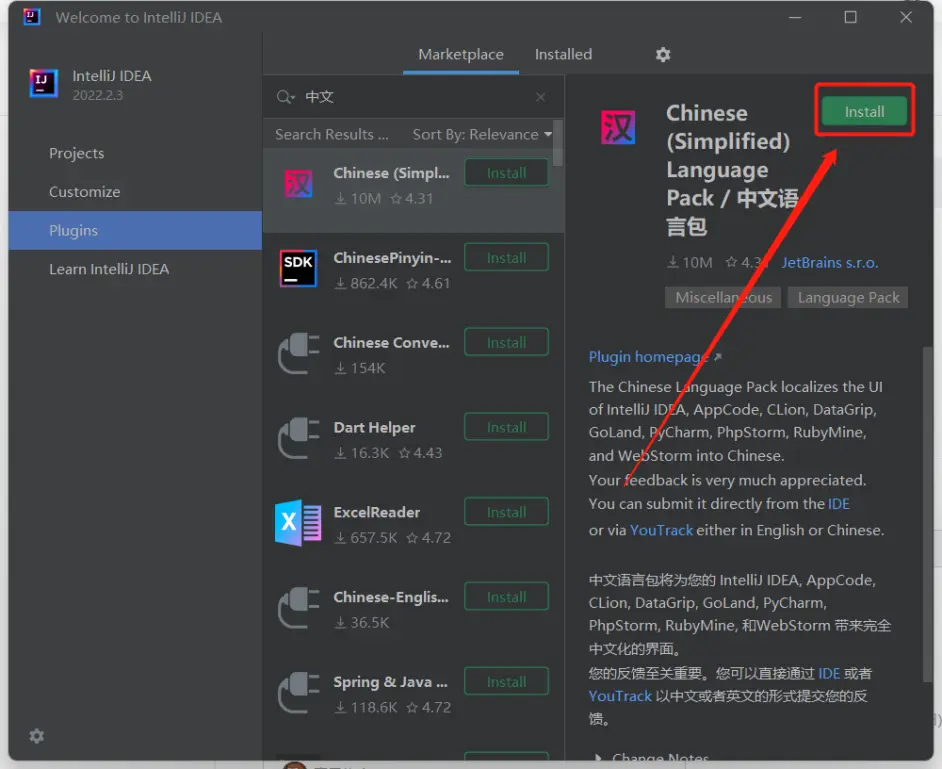This screenshot has height=769, width=942.
Task: Install the ExcelReader plugin
Action: 506,512
